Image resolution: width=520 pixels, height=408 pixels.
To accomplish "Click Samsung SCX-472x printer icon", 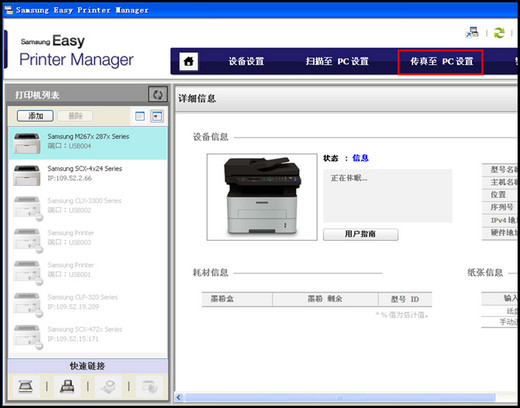I will click(x=27, y=337).
